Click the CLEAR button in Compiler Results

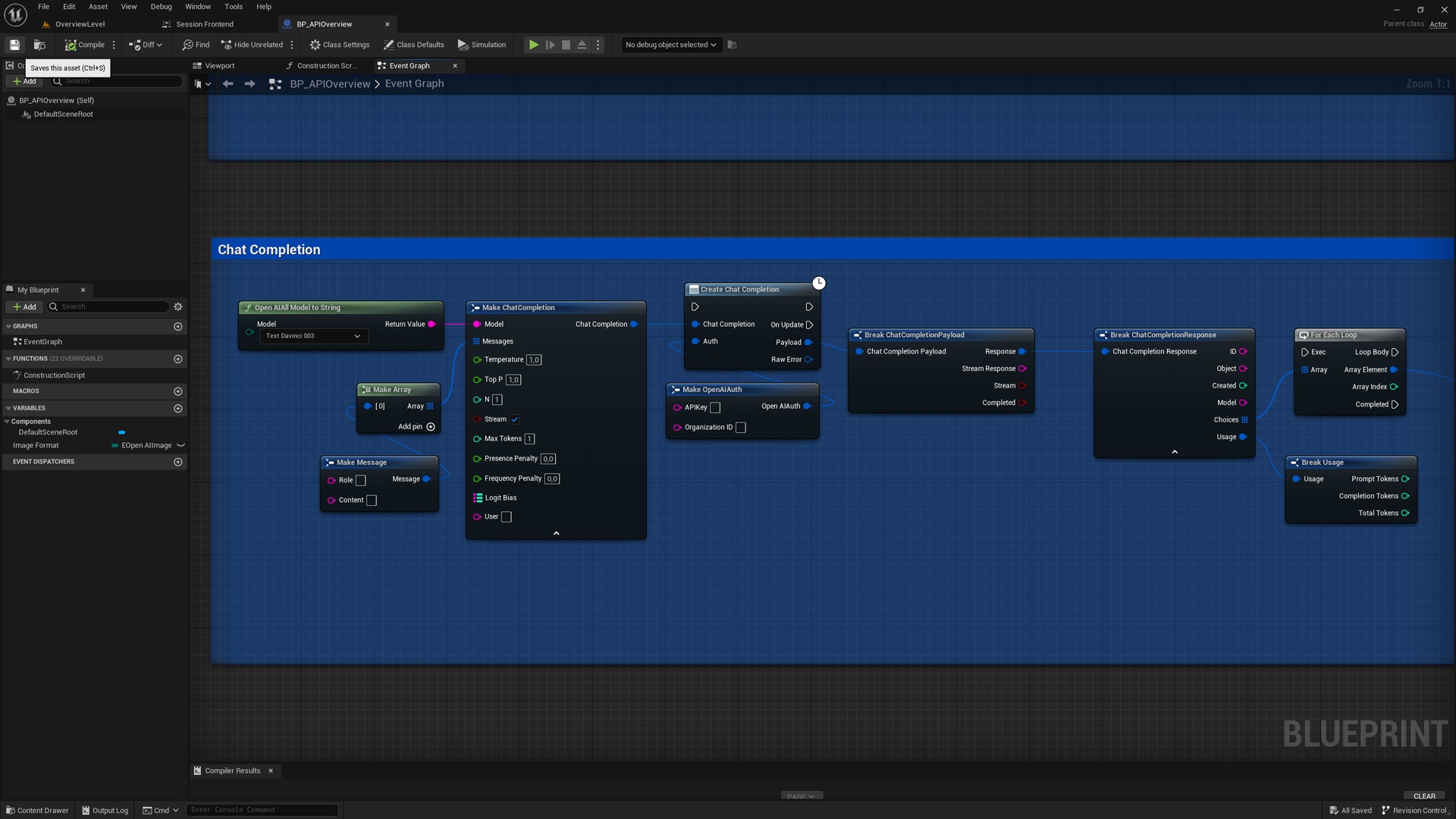1424,796
